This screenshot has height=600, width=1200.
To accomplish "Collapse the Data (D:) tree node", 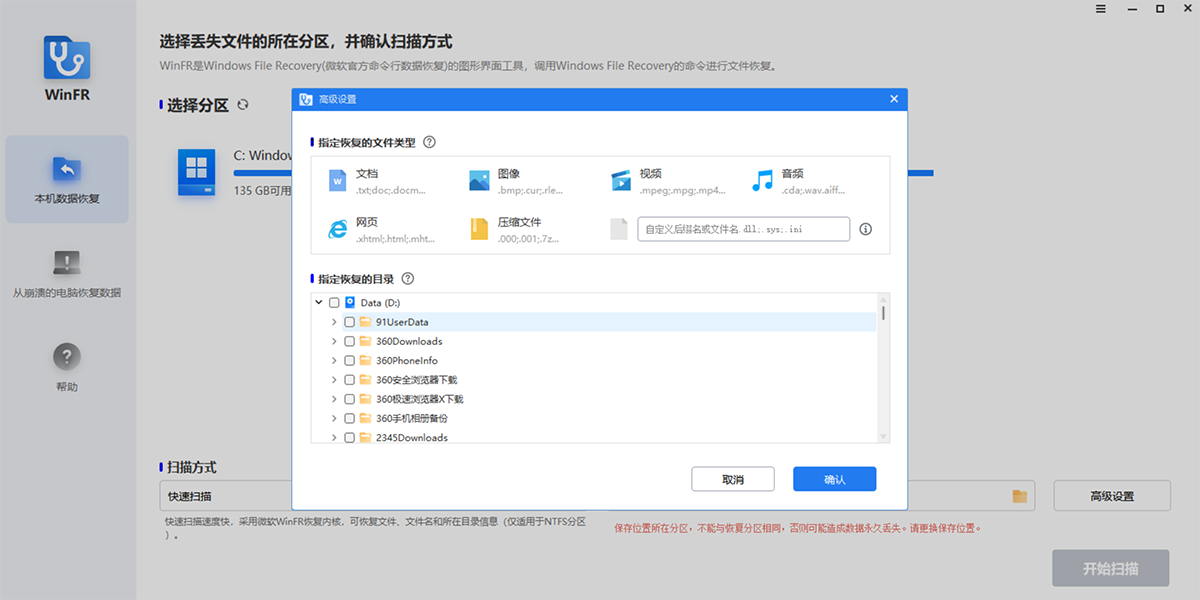I will point(318,302).
